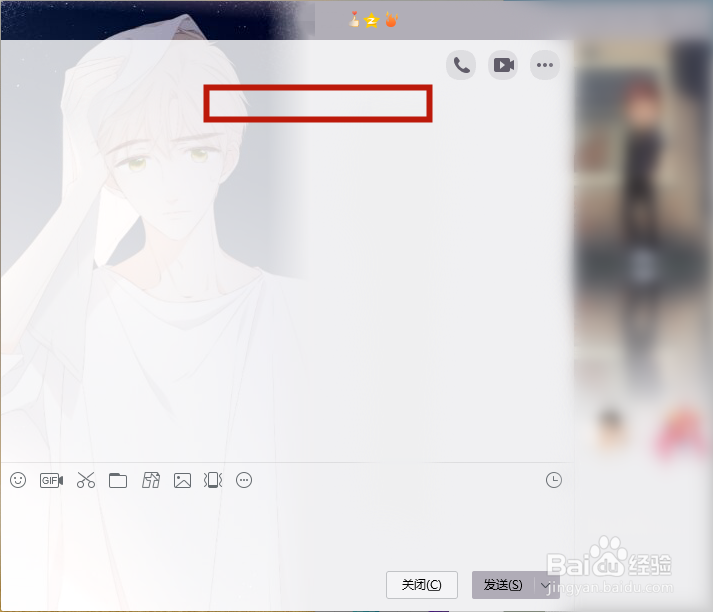The width and height of the screenshot is (713, 612).
Task: Start a voice call with phone icon
Action: 461,65
